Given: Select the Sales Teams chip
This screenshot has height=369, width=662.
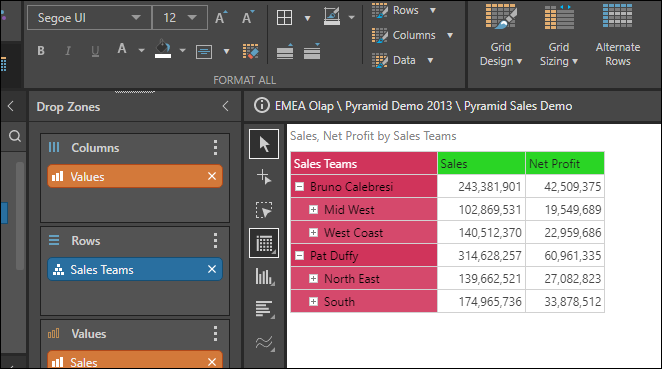Looking at the screenshot, I should tap(135, 269).
